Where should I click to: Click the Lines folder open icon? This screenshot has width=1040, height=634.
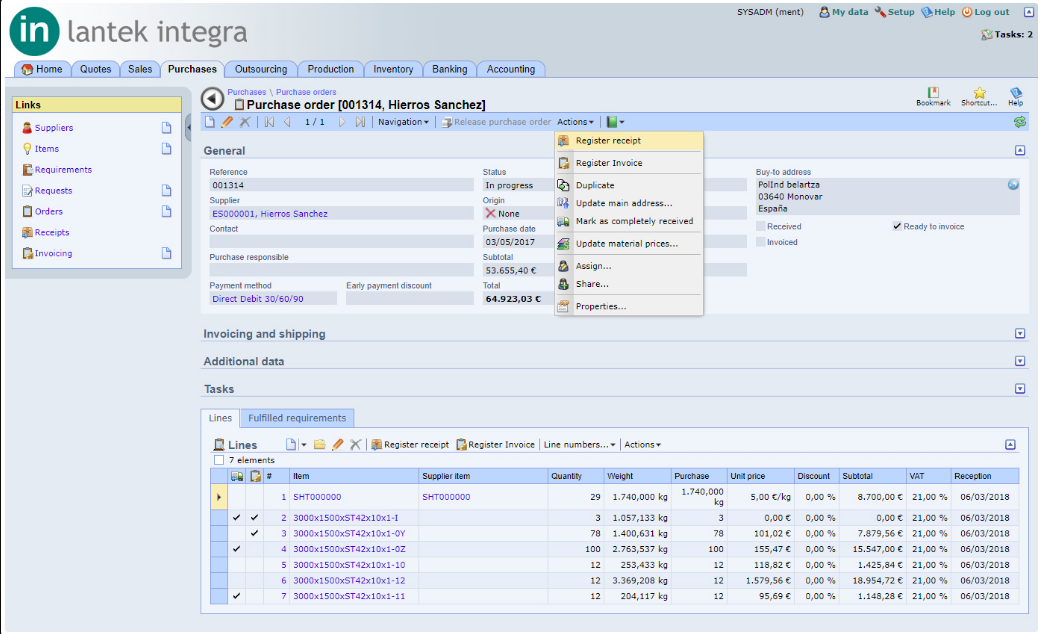pyautogui.click(x=320, y=444)
